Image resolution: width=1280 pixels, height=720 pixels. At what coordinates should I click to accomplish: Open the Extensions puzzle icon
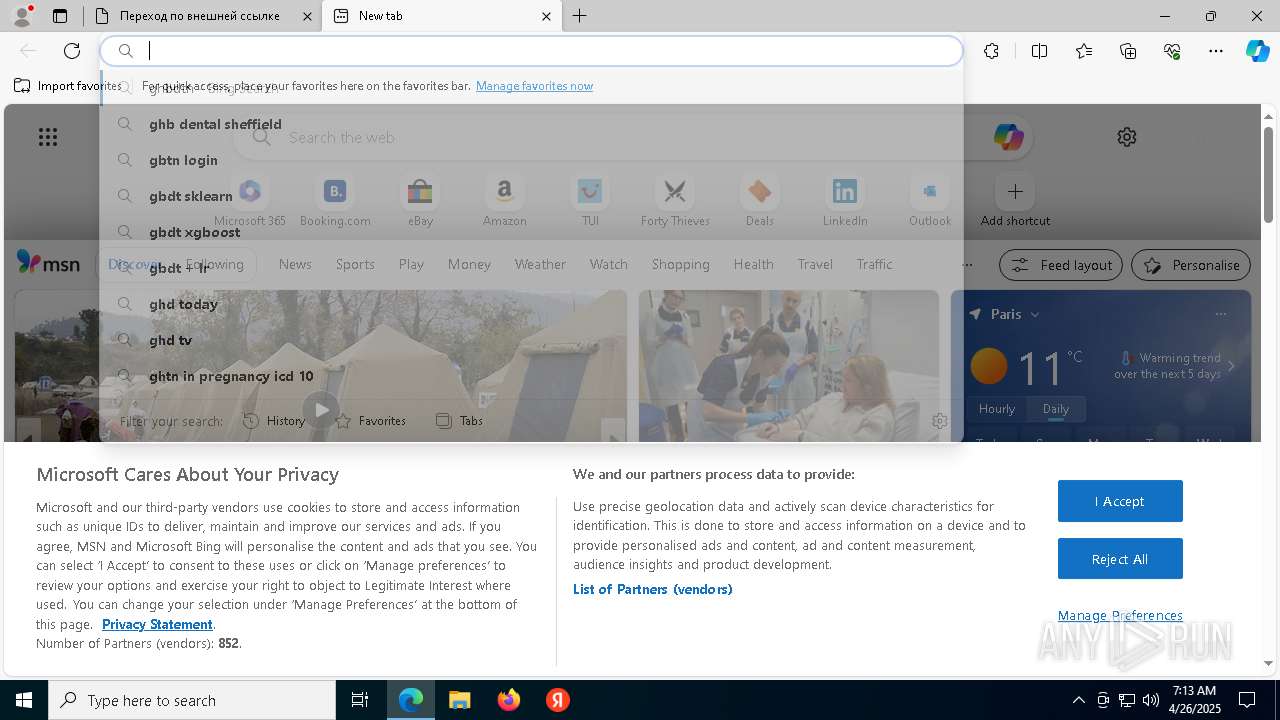tap(991, 51)
